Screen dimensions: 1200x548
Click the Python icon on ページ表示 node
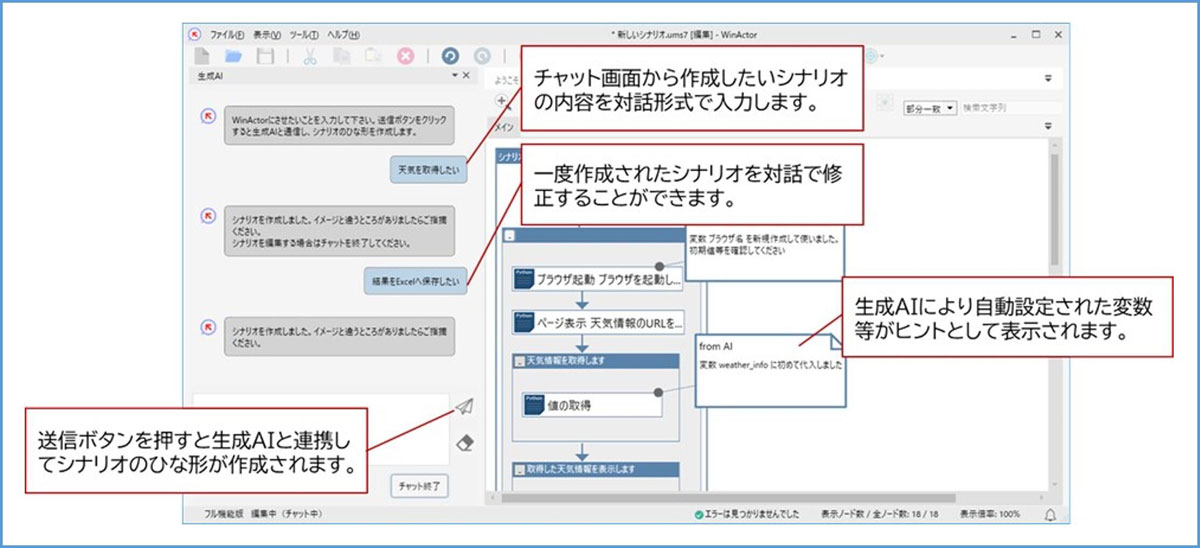click(523, 321)
